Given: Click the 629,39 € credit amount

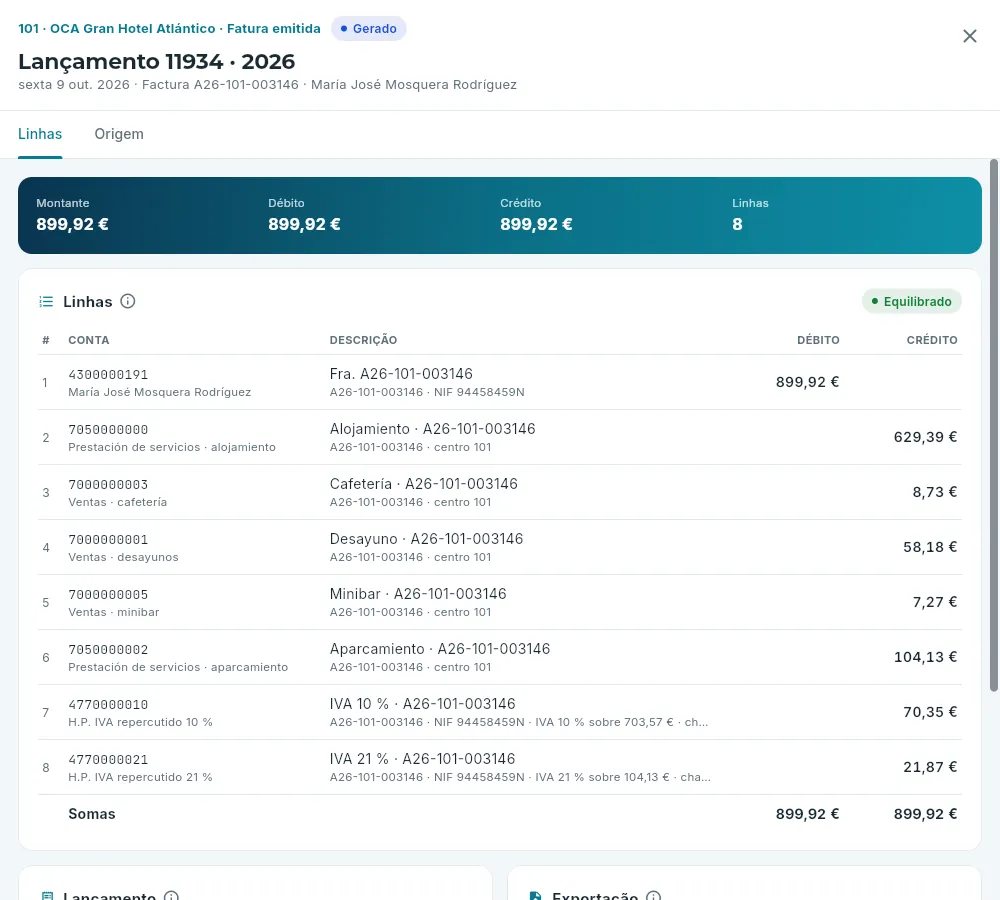Looking at the screenshot, I should point(925,437).
